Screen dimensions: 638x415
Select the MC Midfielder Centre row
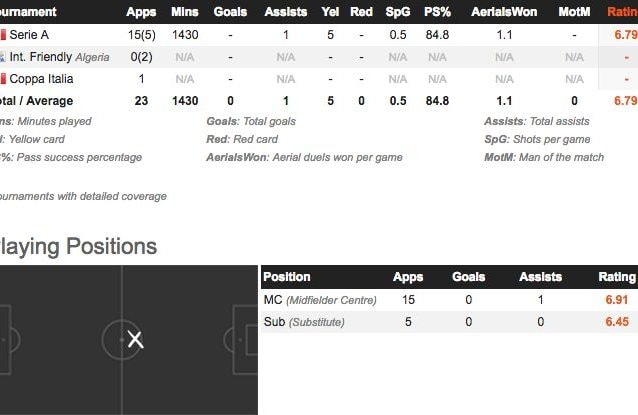click(449, 300)
